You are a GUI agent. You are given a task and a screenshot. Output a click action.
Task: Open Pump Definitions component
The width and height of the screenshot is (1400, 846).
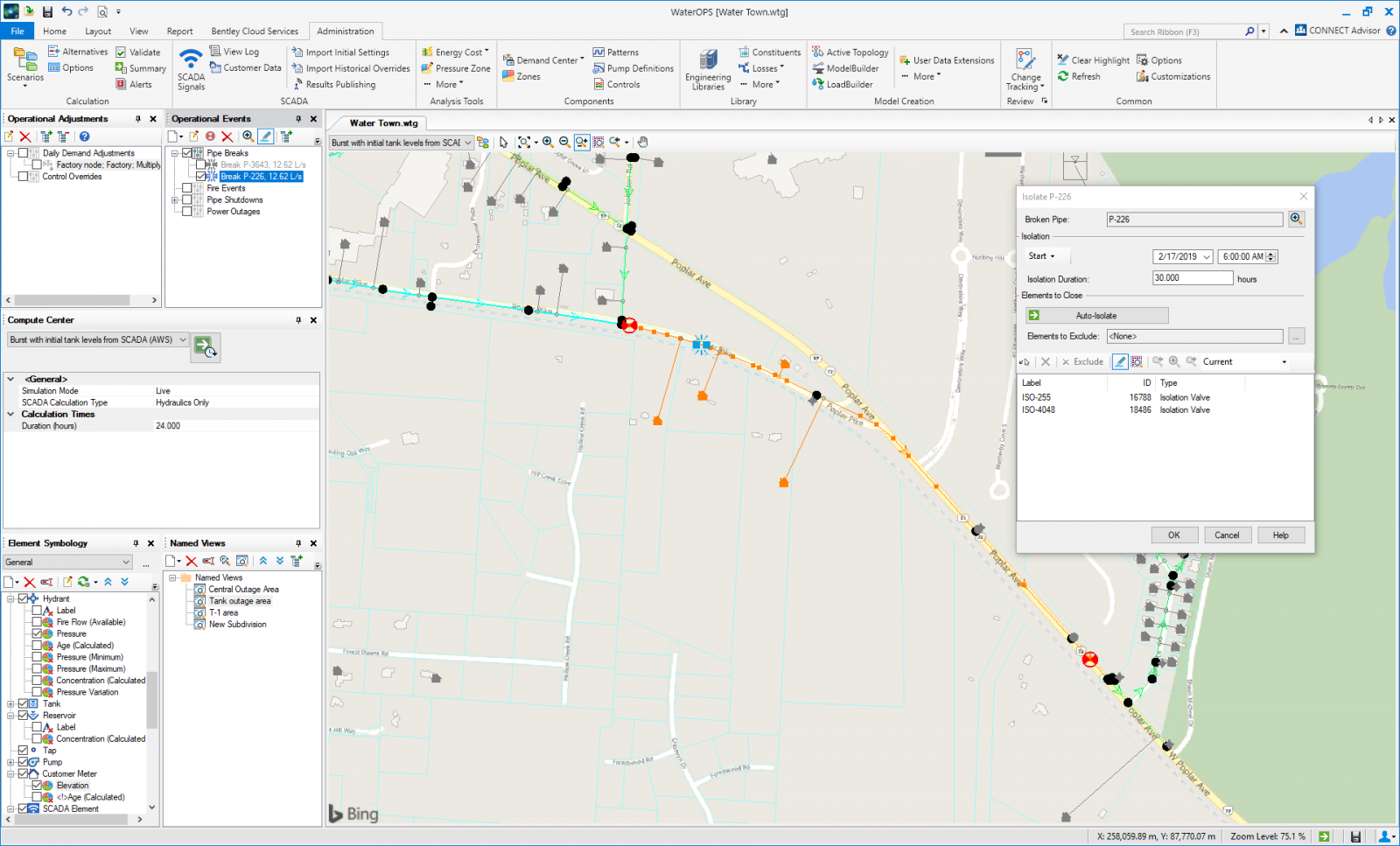[x=633, y=68]
